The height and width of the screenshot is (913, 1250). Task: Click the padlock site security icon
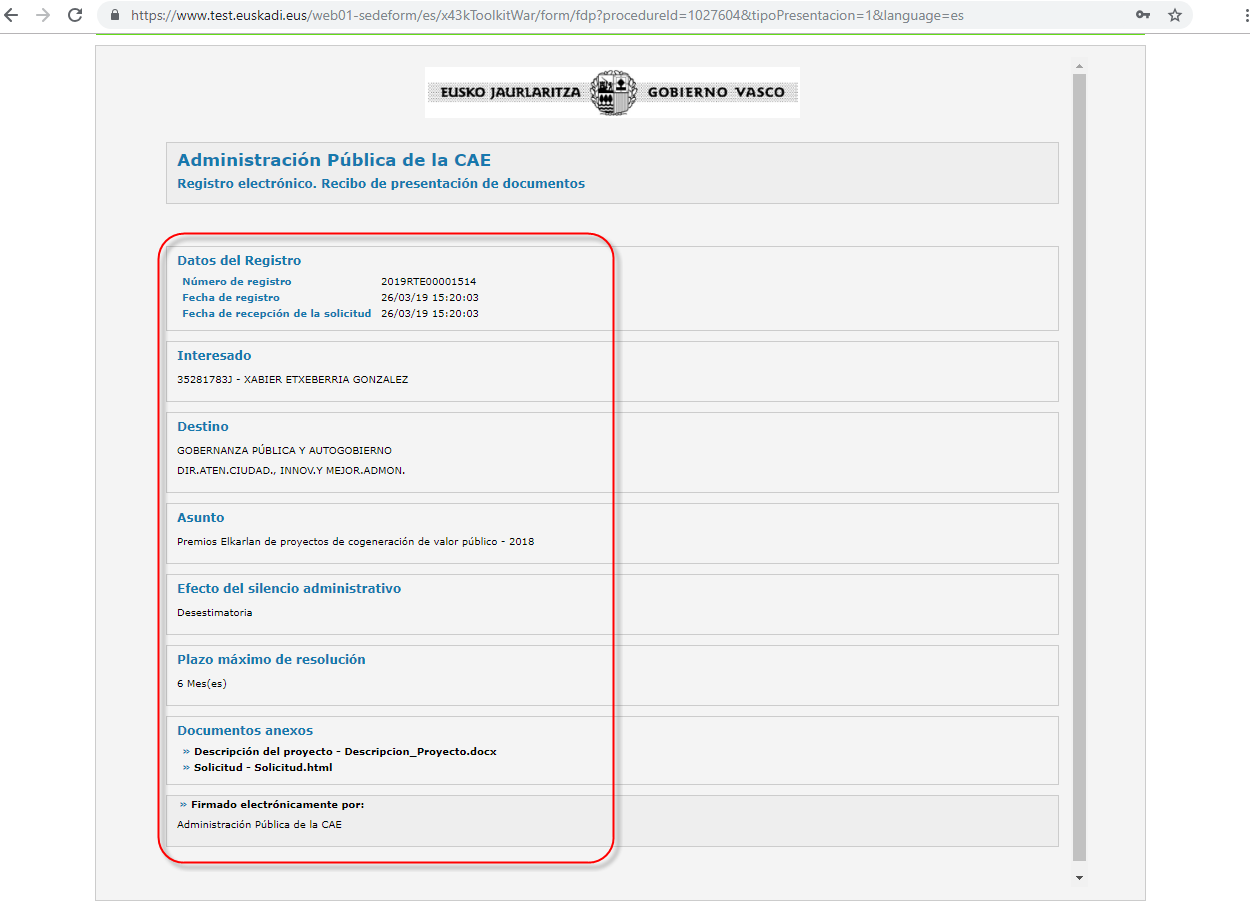pos(114,16)
